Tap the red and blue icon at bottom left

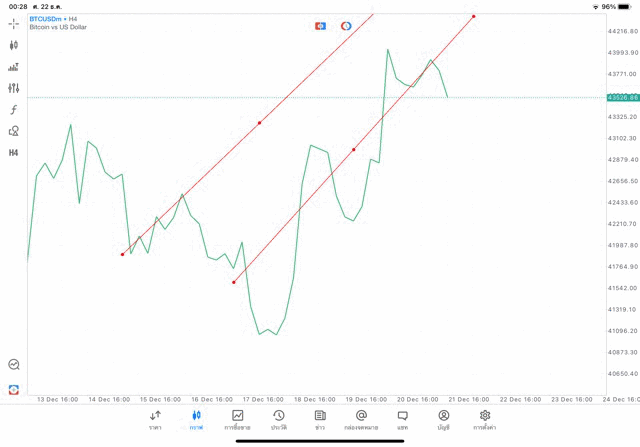[14, 389]
